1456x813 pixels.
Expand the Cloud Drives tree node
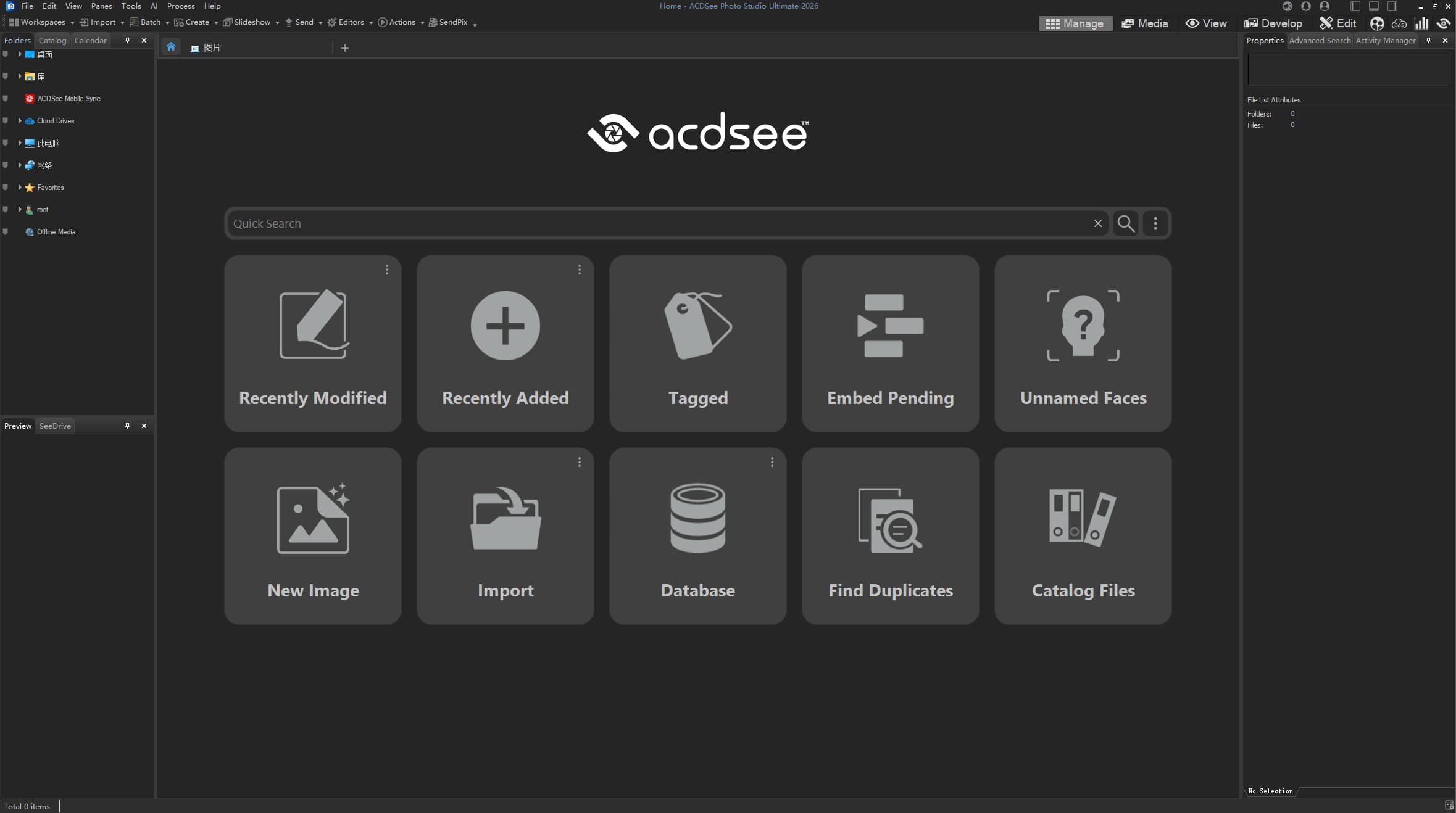click(20, 121)
